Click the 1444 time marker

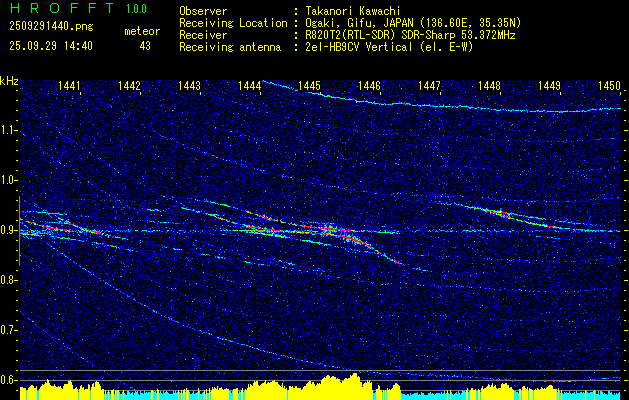(x=250, y=85)
